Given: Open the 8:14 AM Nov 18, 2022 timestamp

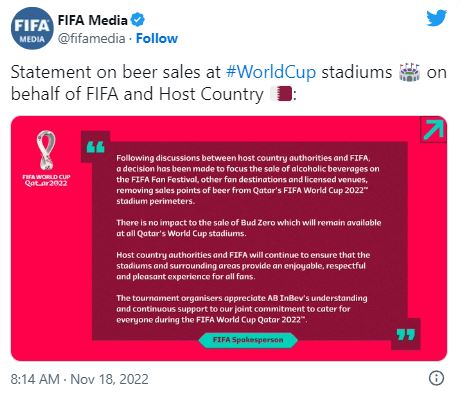Looking at the screenshot, I should (79, 379).
